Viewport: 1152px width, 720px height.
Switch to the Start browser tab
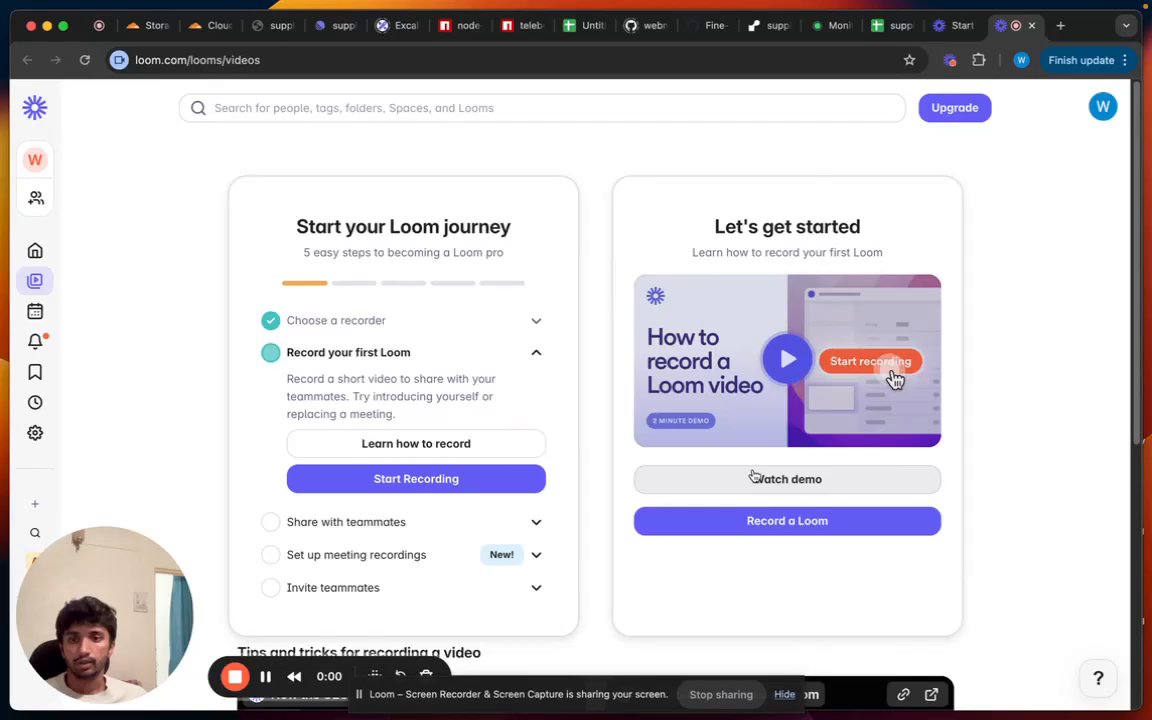tap(954, 26)
